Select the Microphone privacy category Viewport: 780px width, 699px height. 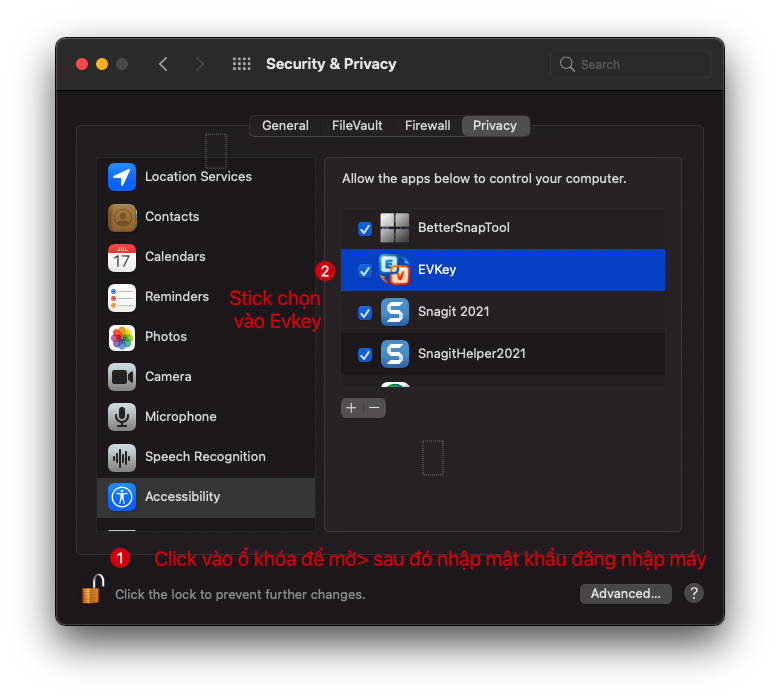[180, 417]
